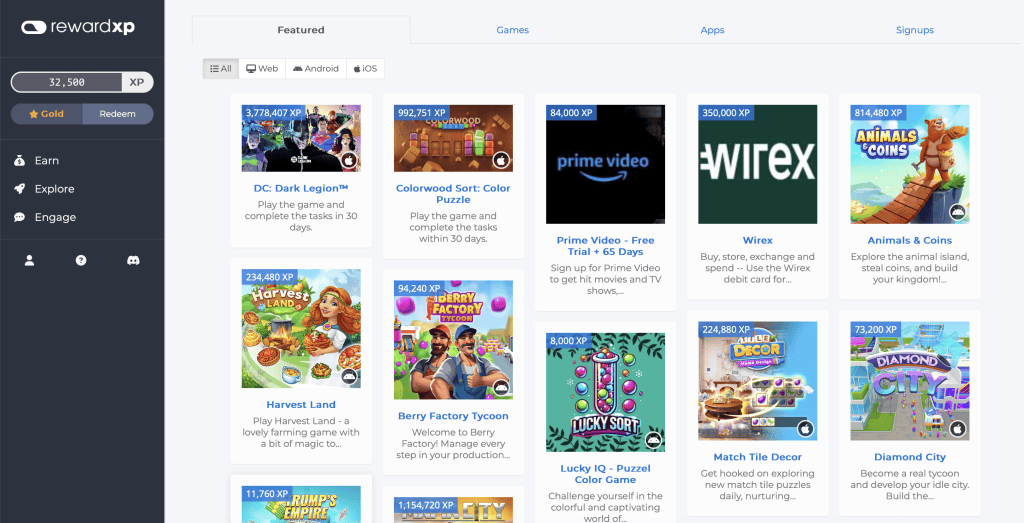Filter offers by iOS platform
This screenshot has width=1024, height=523.
(366, 69)
